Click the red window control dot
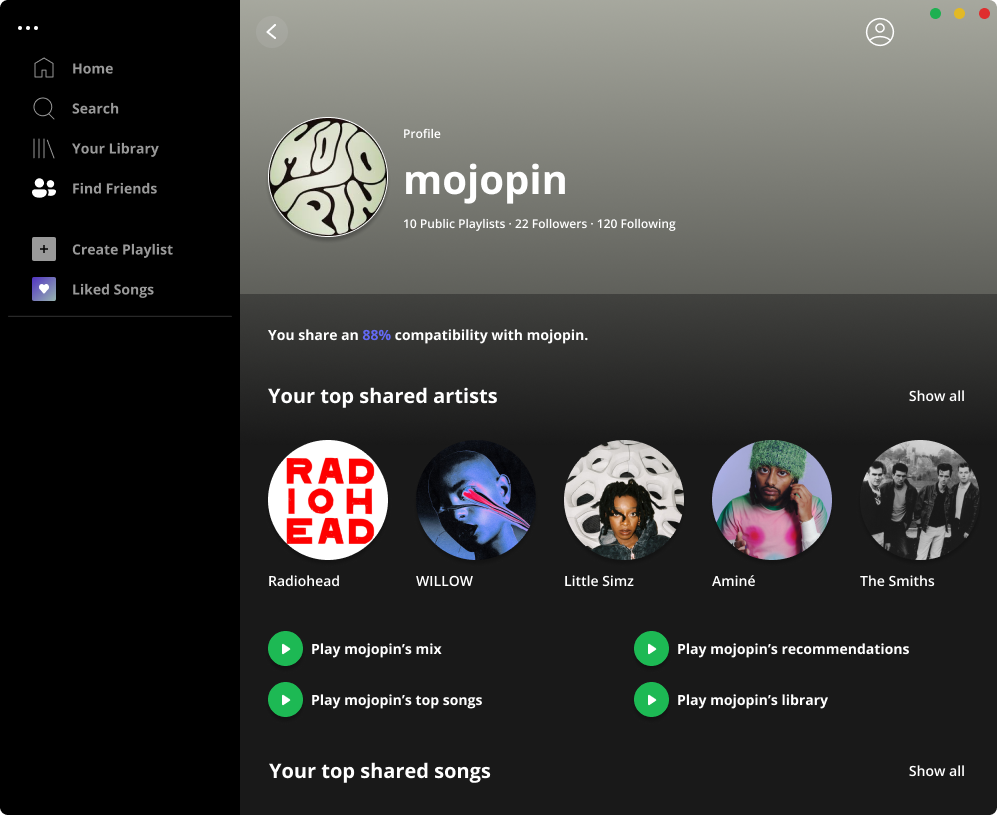Viewport: 997px width, 815px height. click(x=984, y=13)
